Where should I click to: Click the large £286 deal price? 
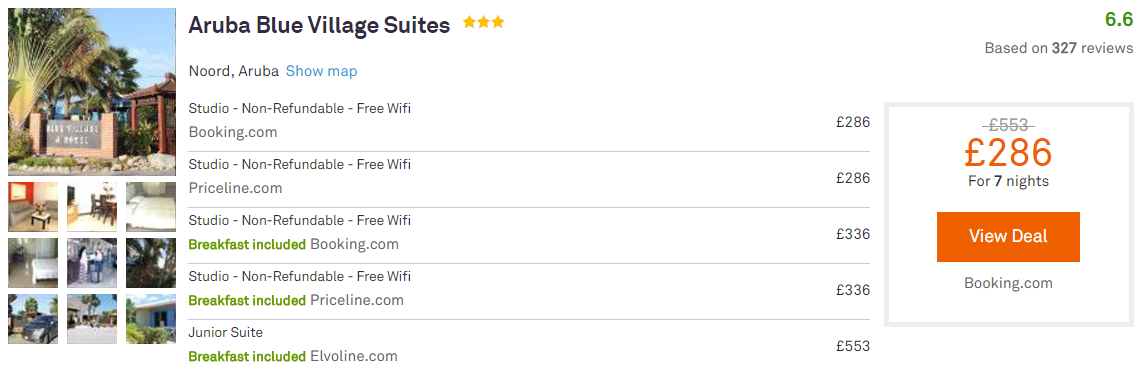click(1008, 152)
